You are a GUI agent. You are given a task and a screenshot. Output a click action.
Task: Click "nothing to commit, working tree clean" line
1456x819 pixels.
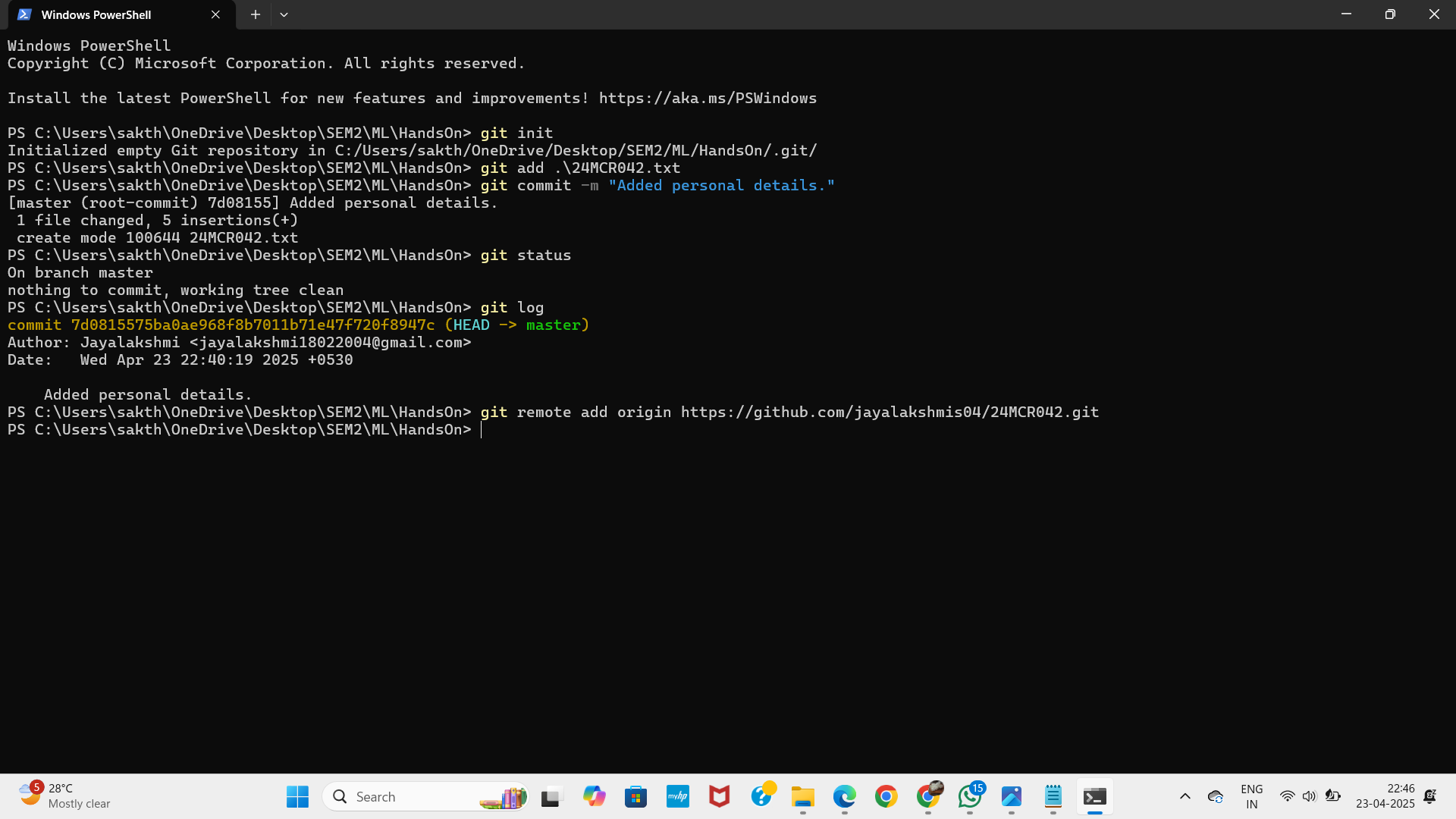[176, 290]
